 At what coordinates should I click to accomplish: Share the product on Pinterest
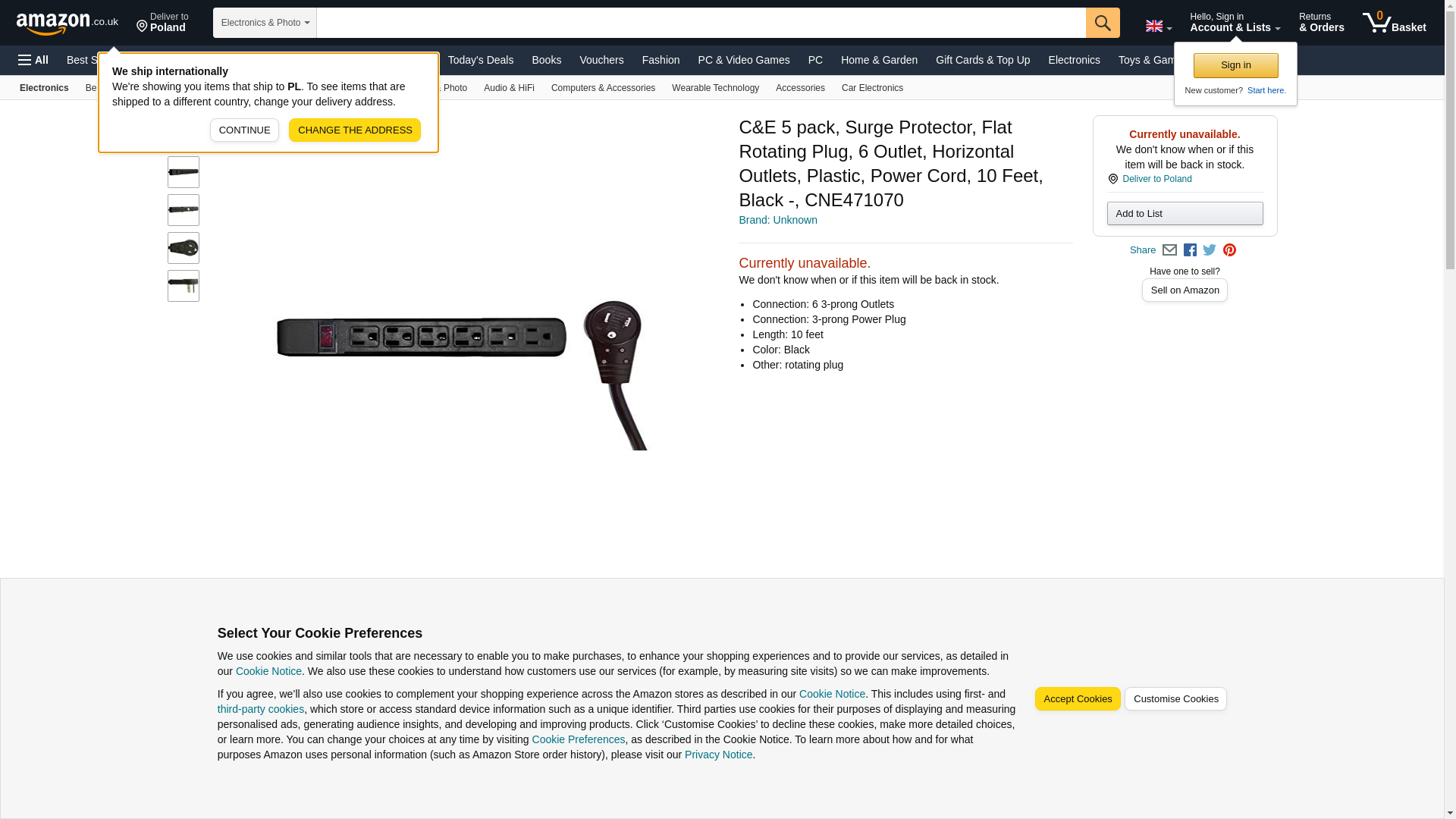[1229, 250]
